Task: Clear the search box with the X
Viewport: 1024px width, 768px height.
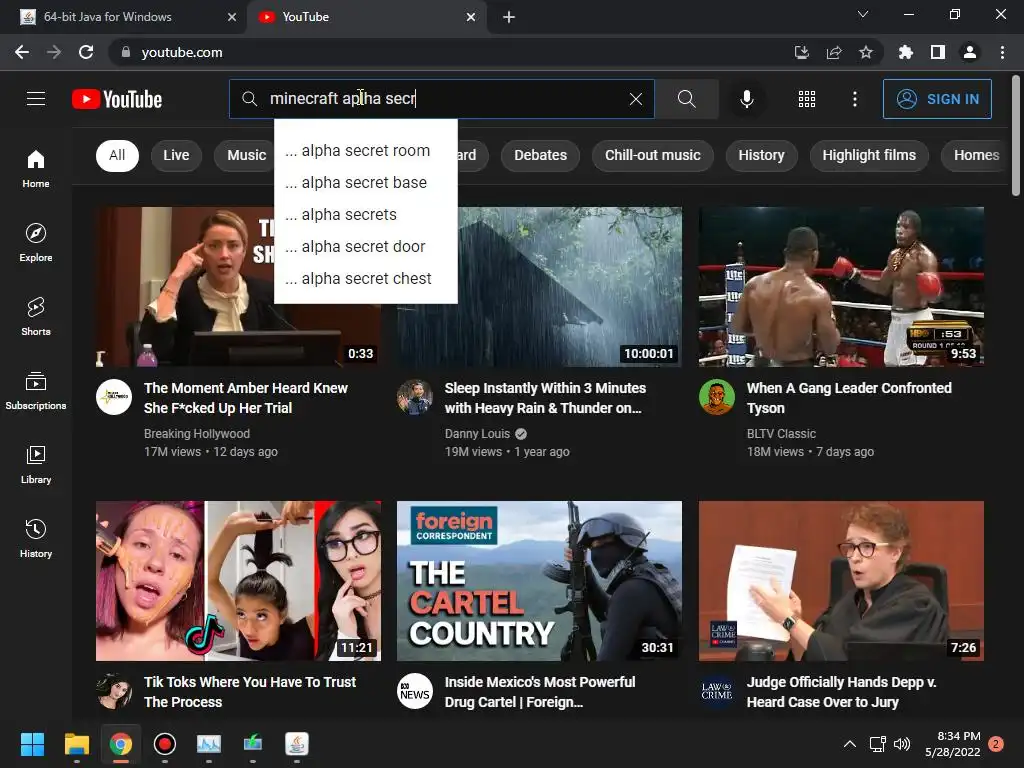Action: 635,99
